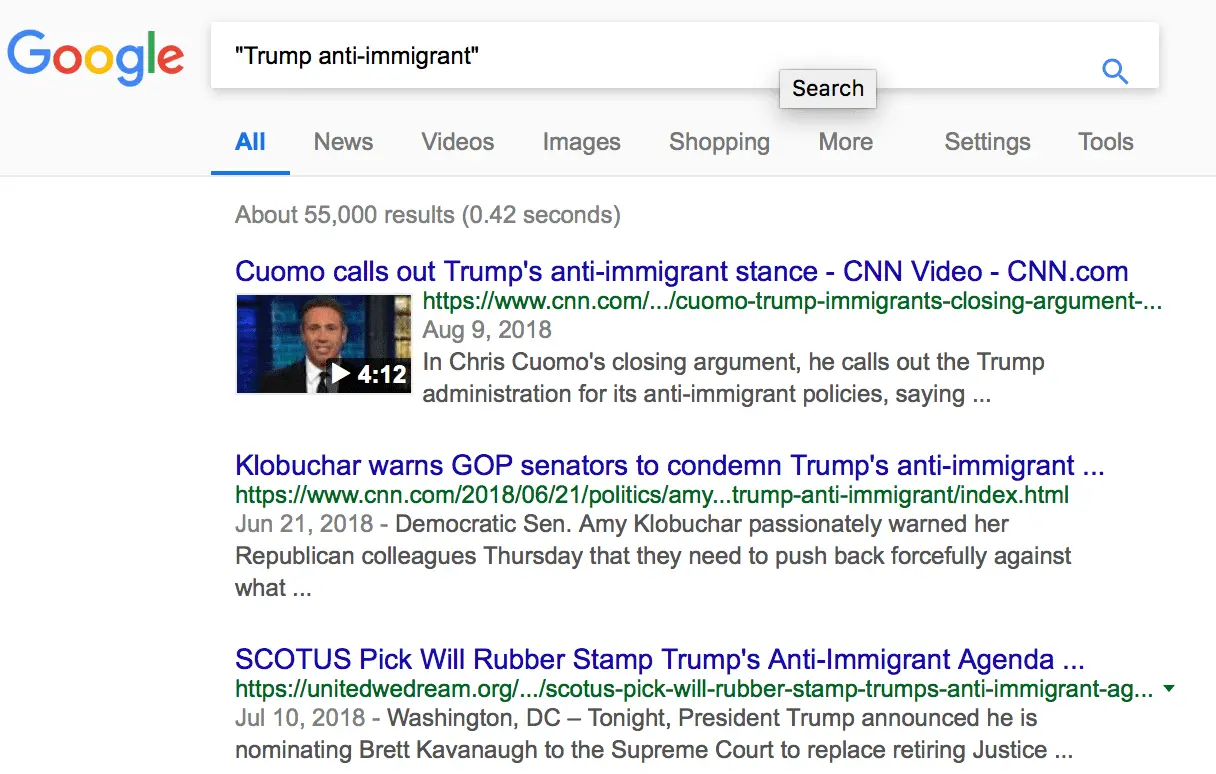Click the magnifying glass search icon
1216x774 pixels.
1114,71
